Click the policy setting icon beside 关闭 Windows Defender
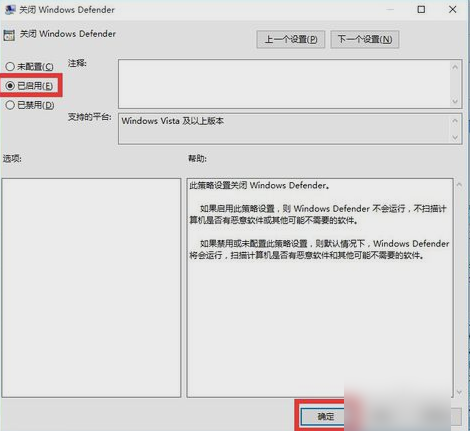The width and height of the screenshot is (470, 431). pyautogui.click(x=9, y=35)
